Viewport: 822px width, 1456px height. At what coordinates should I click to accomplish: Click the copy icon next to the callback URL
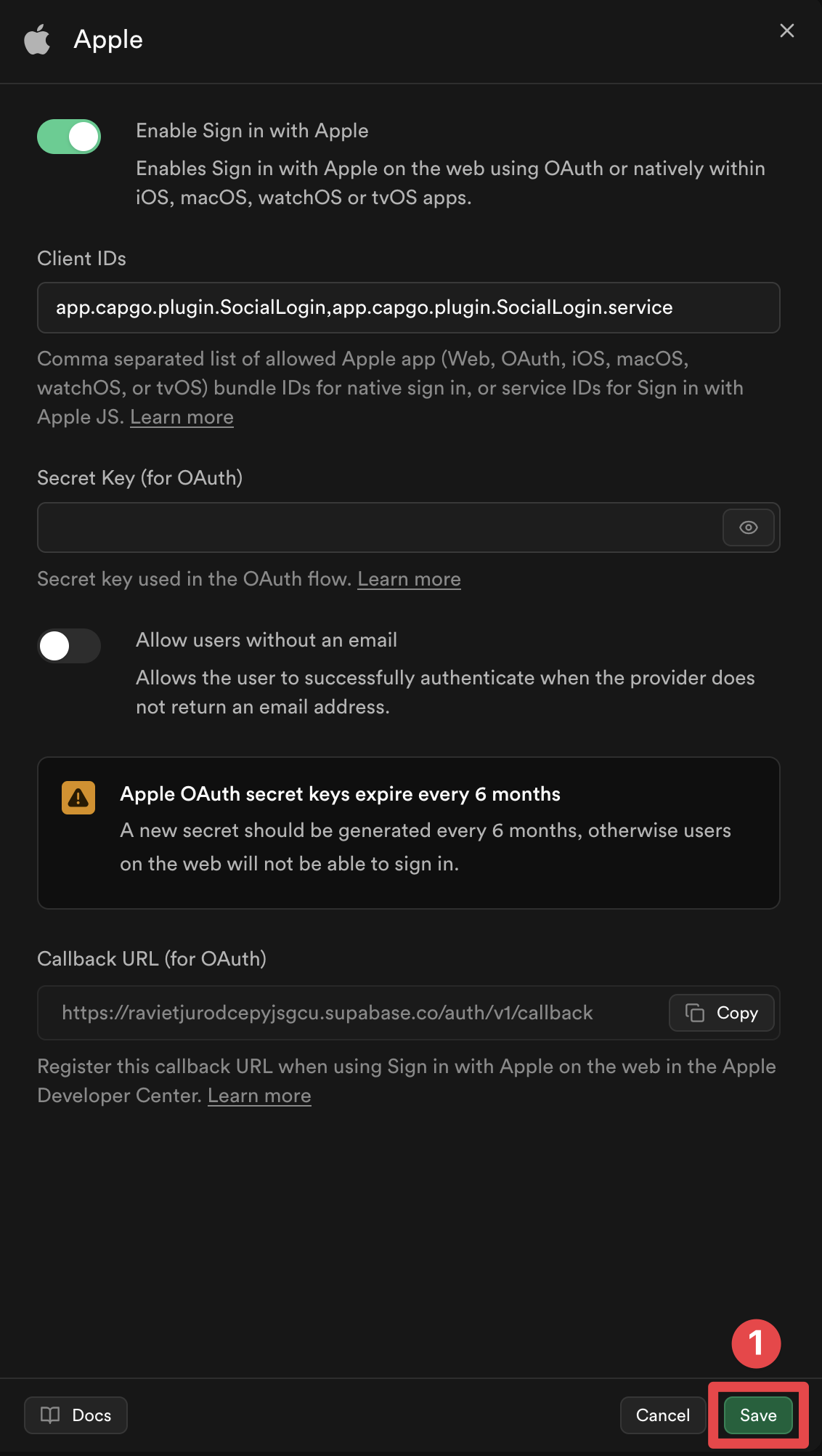(694, 1012)
